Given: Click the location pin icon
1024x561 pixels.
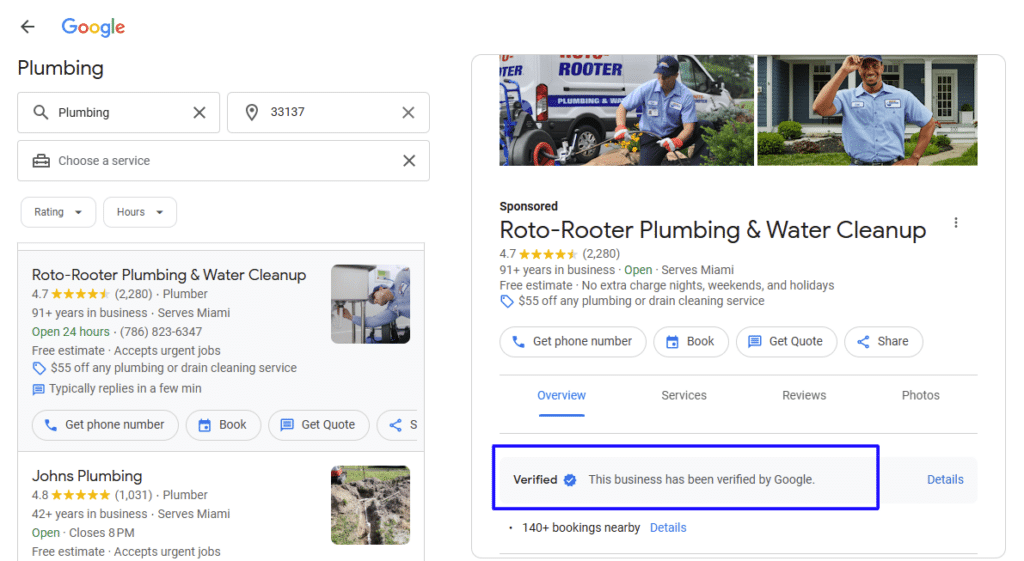Looking at the screenshot, I should point(251,112).
